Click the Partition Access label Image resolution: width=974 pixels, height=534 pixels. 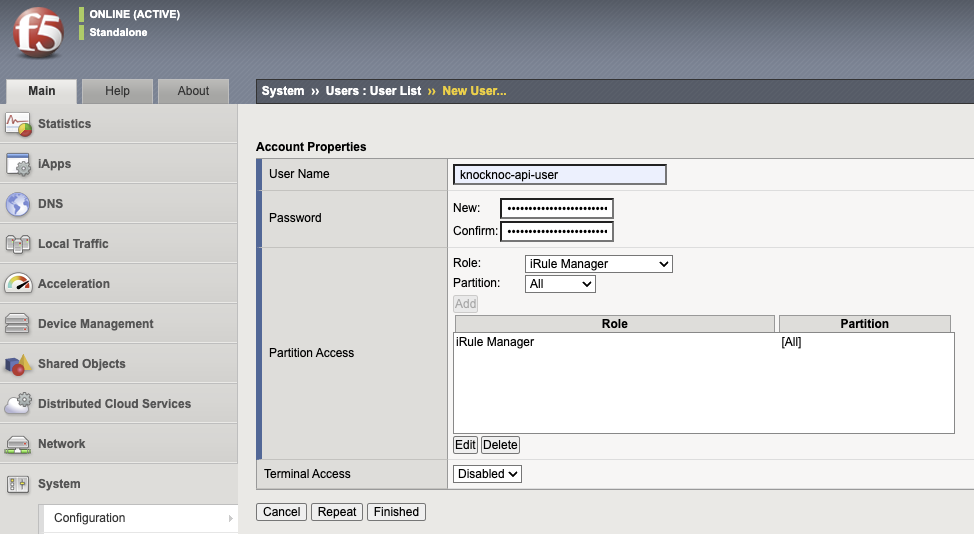coord(311,353)
